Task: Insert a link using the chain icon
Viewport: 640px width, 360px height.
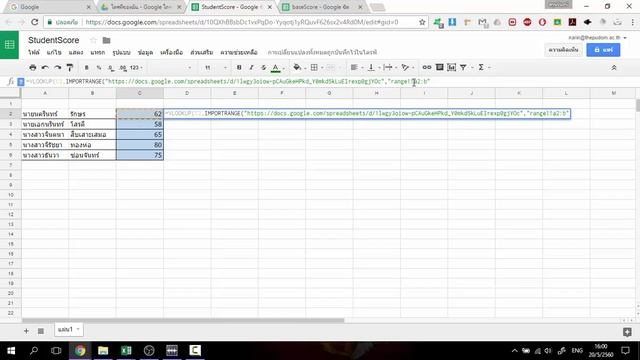Action: (427, 67)
